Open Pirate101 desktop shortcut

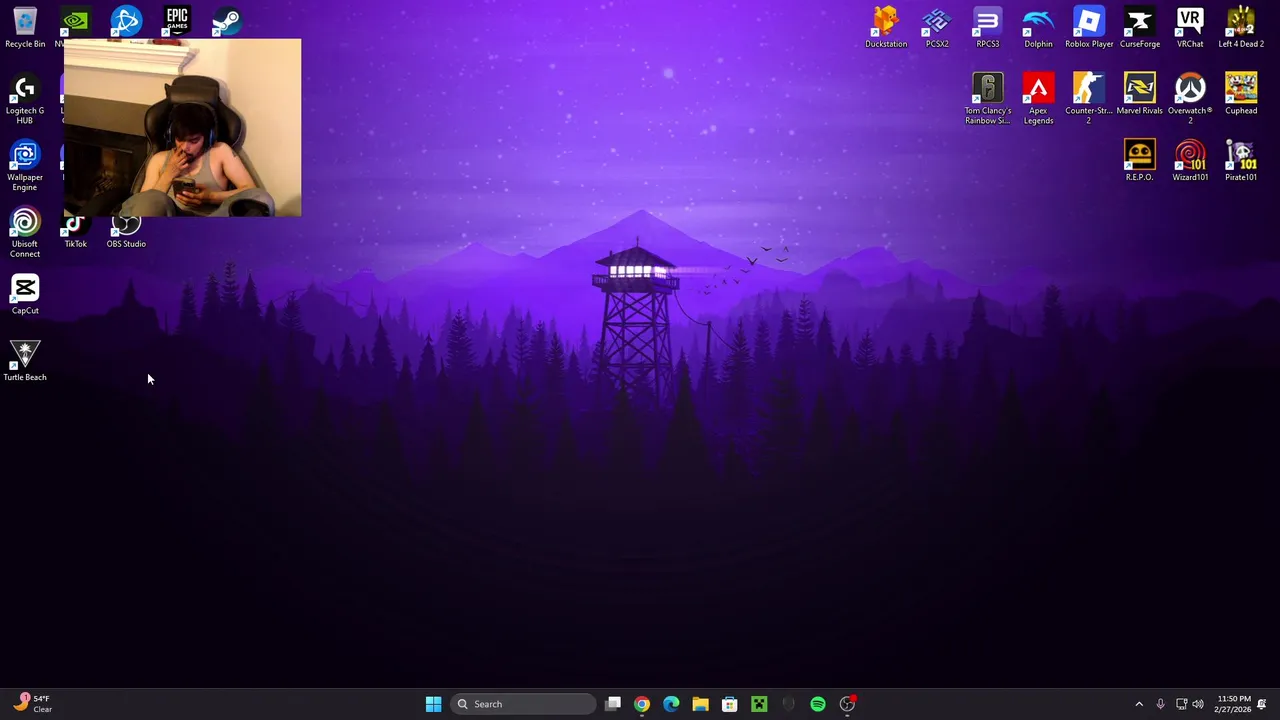tap(1241, 161)
